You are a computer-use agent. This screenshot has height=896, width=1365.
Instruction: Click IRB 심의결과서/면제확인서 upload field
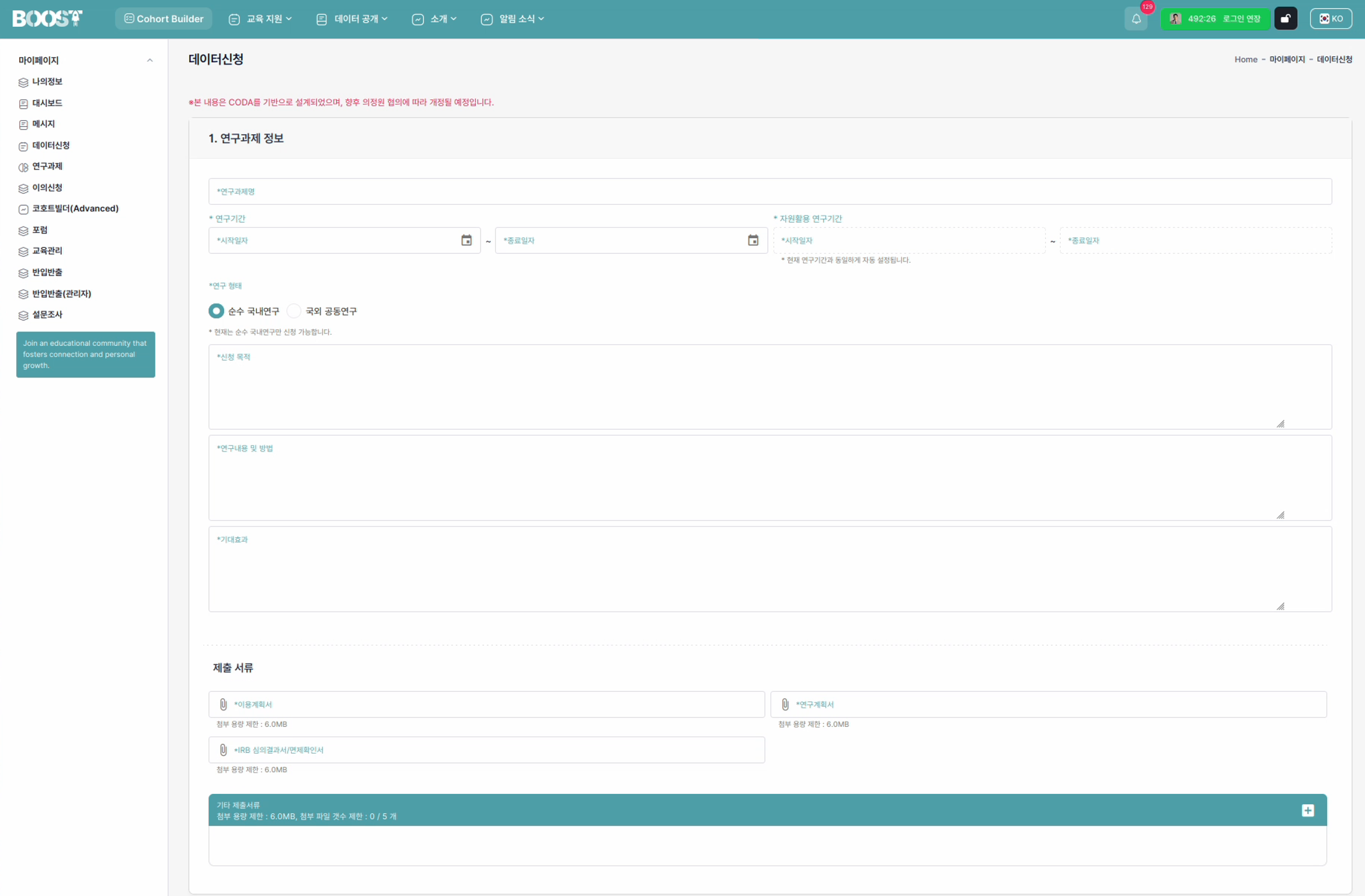pyautogui.click(x=486, y=749)
